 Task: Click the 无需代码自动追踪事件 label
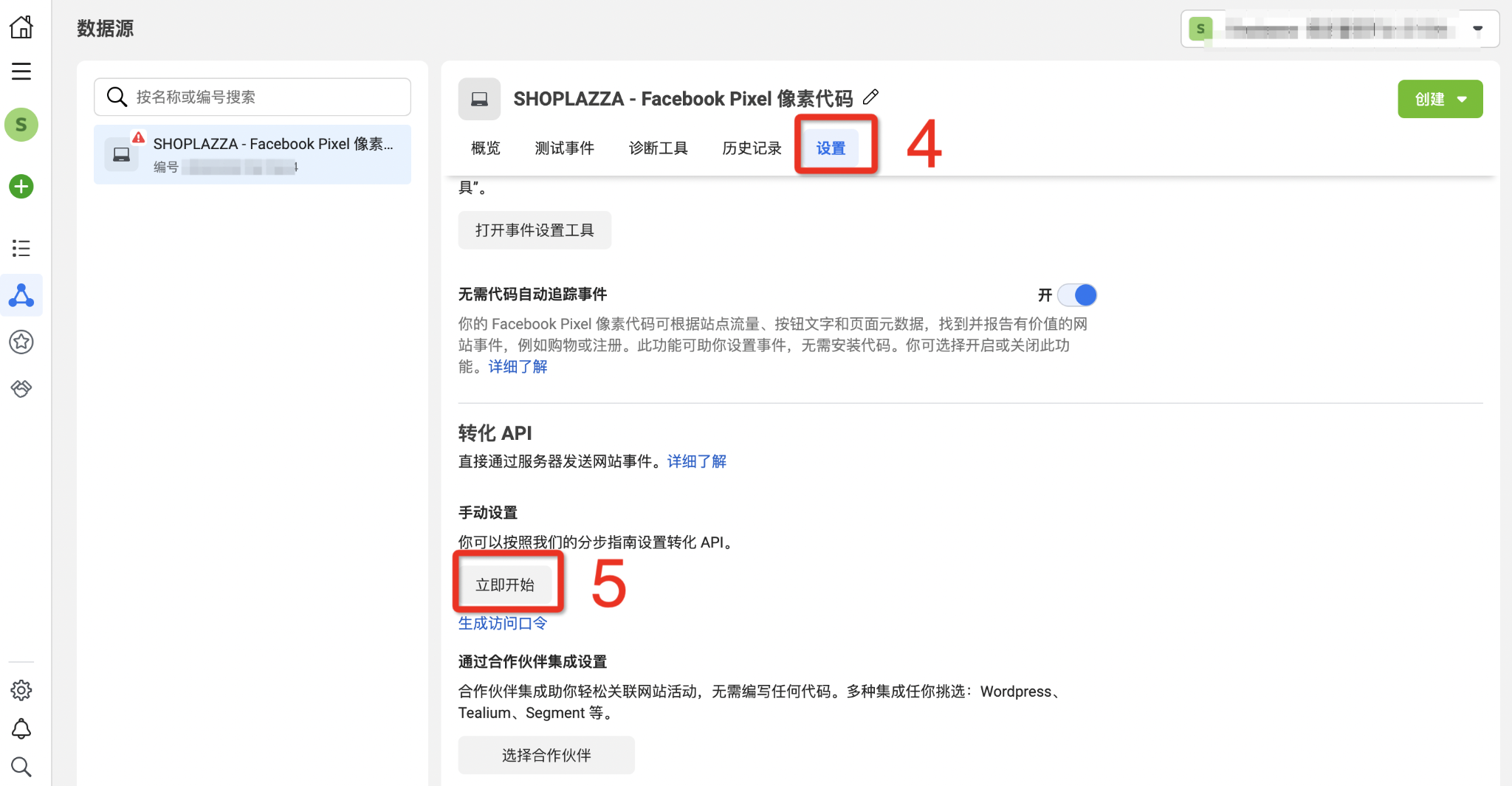(532, 294)
